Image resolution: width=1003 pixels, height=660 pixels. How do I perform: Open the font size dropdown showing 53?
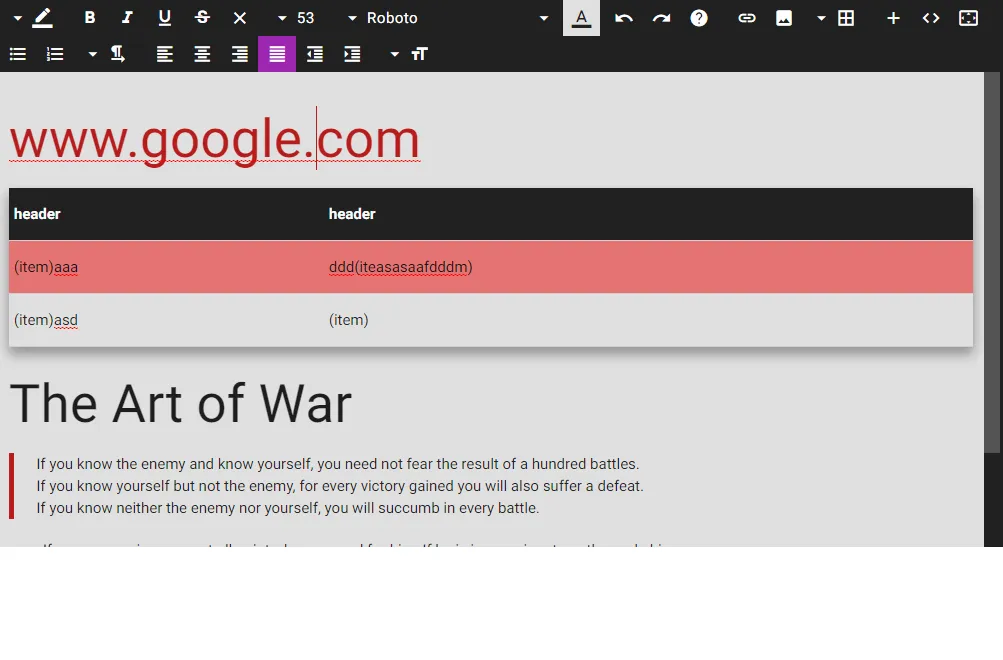pyautogui.click(x=296, y=18)
